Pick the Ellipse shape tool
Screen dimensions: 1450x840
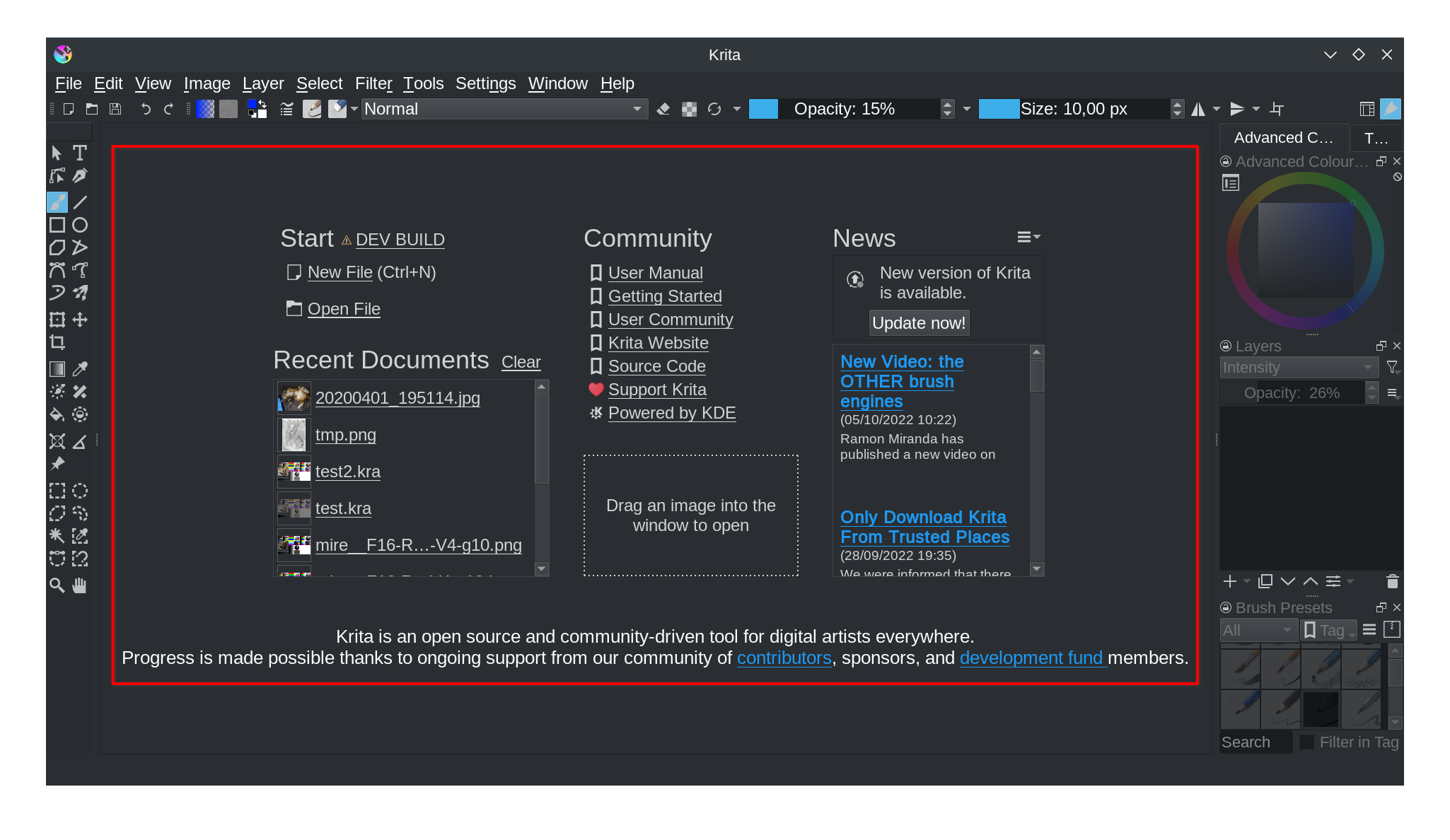80,225
